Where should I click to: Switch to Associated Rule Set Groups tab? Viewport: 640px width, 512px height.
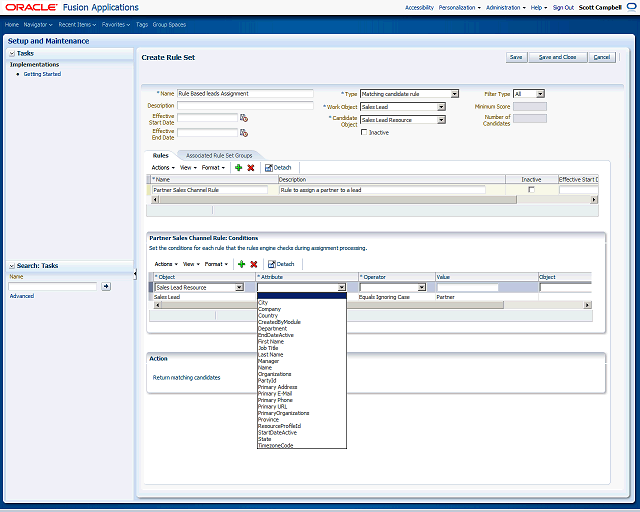(219, 156)
